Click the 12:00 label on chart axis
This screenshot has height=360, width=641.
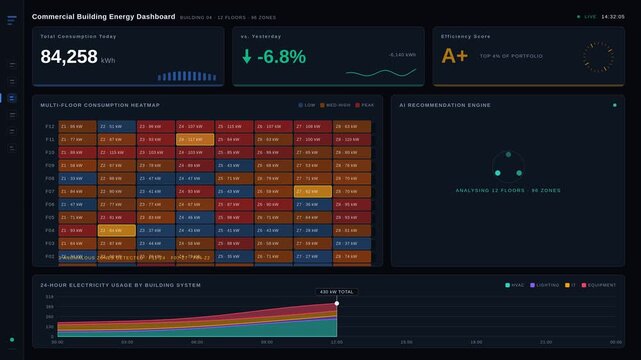point(336,342)
